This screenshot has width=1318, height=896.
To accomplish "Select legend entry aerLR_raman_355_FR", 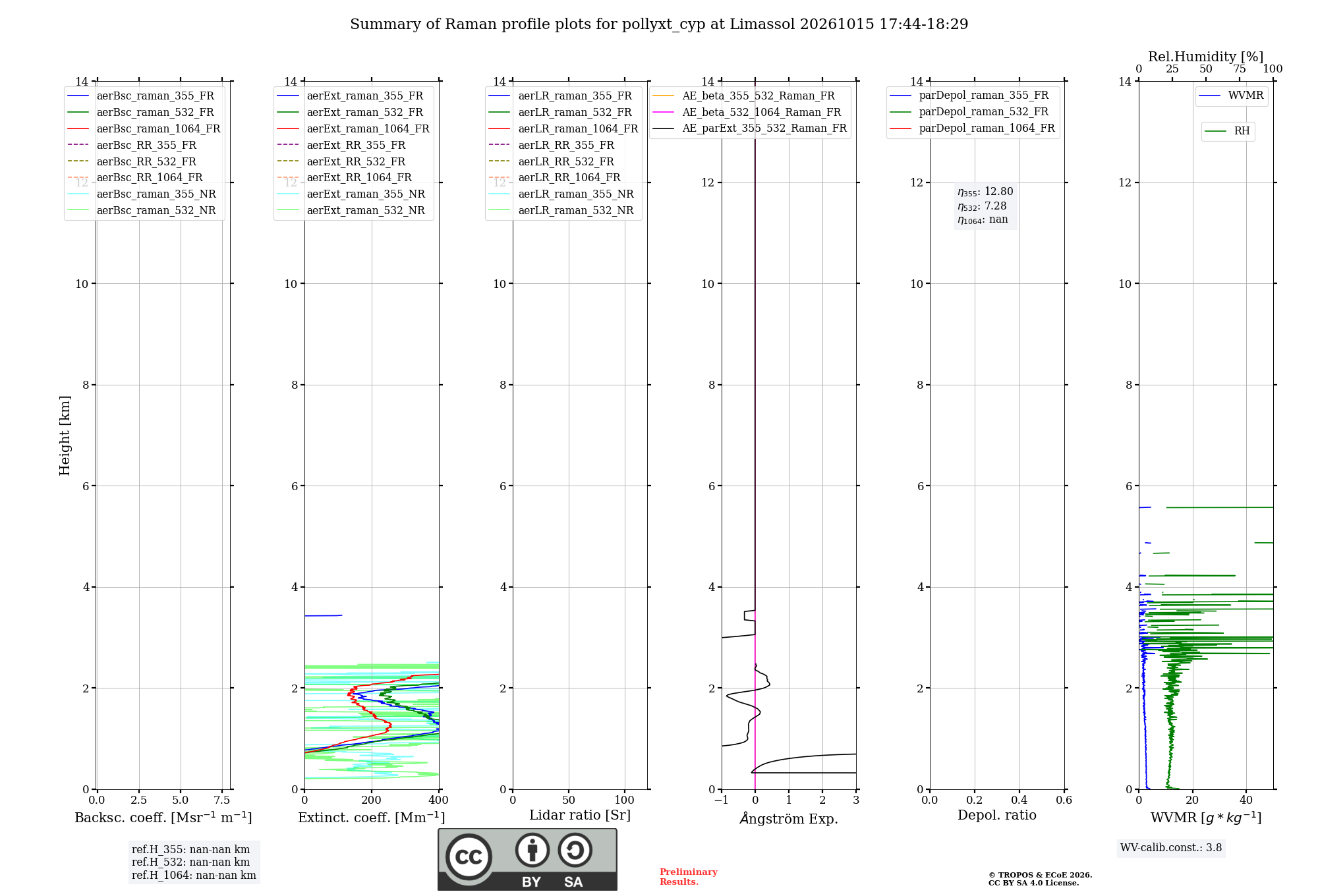I will click(x=561, y=96).
